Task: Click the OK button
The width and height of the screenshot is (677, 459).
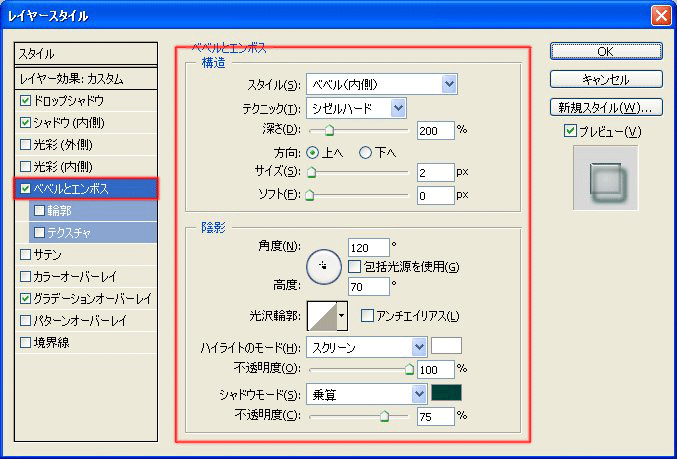Action: (x=606, y=51)
